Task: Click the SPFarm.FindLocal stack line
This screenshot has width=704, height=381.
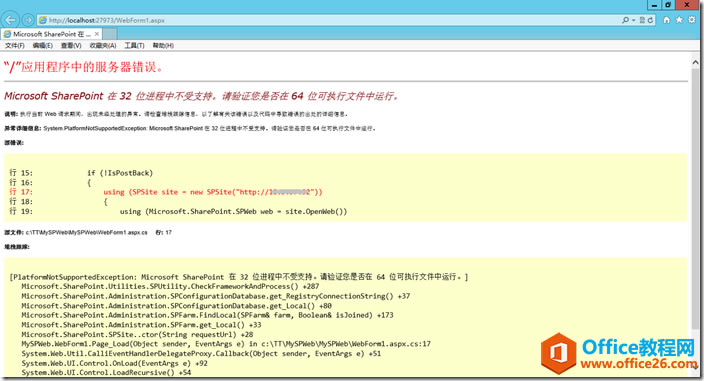Action: tap(207, 315)
